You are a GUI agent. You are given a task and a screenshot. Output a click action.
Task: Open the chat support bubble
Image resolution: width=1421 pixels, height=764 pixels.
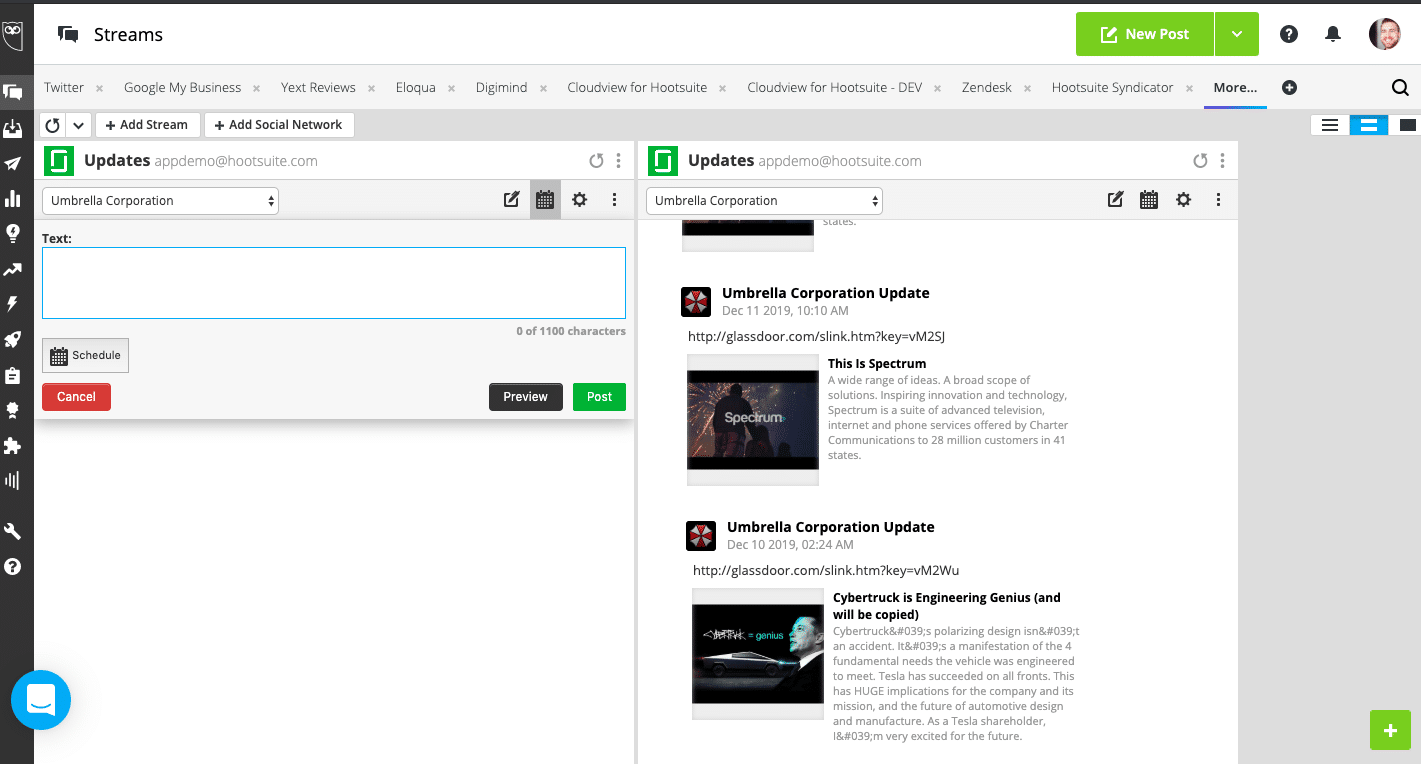click(x=41, y=700)
